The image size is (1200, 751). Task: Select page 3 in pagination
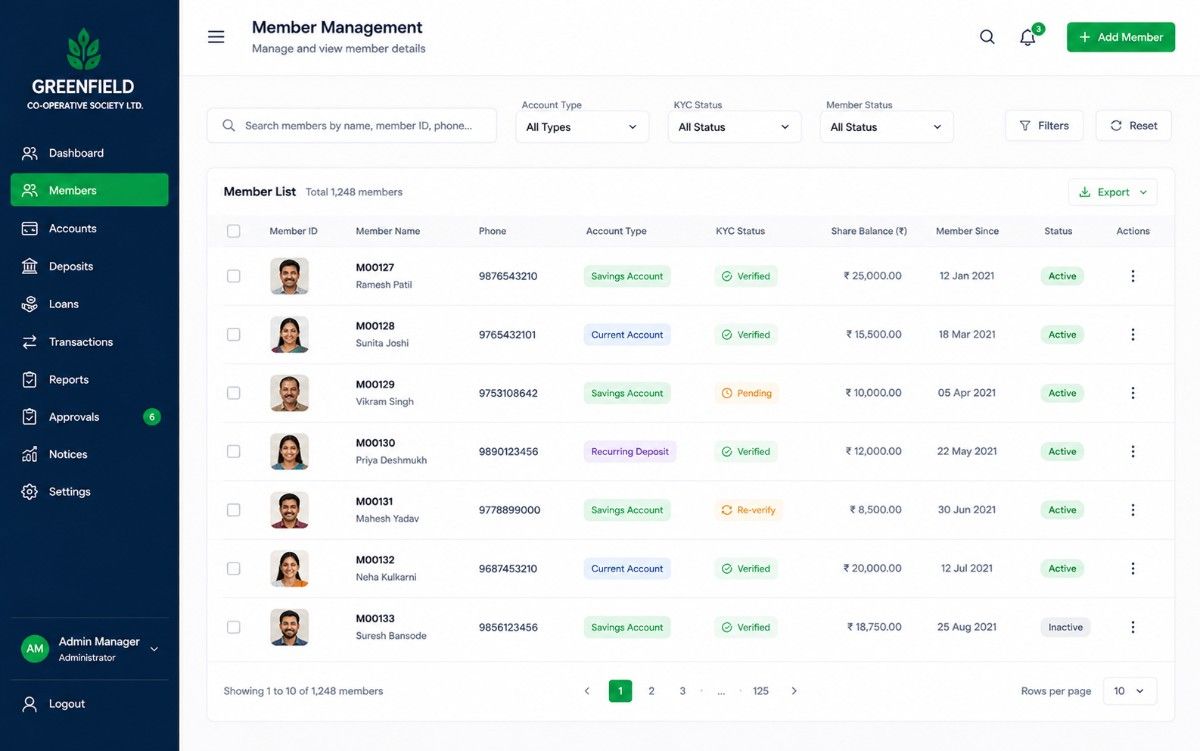coord(683,691)
